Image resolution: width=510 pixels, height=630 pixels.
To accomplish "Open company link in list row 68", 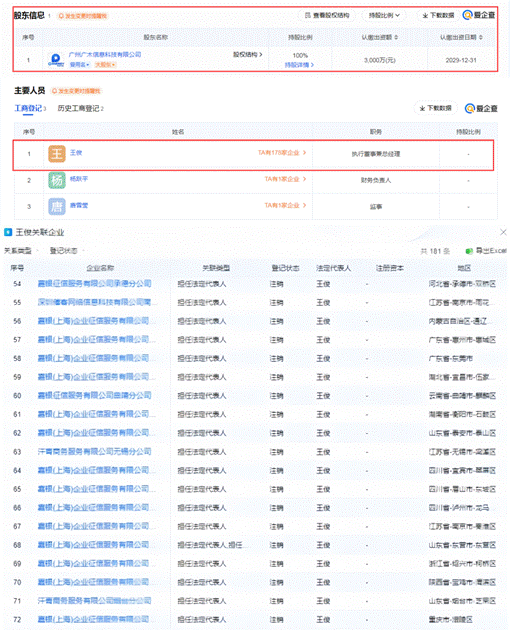I will pyautogui.click(x=96, y=545).
